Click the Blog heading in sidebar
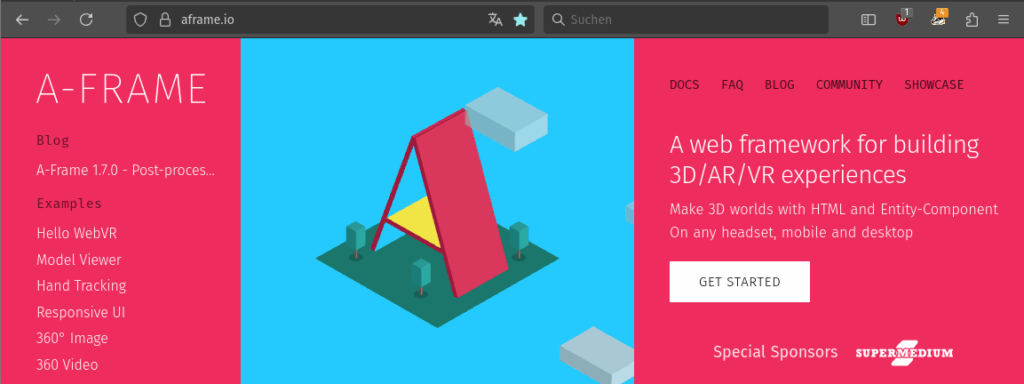 click(53, 140)
